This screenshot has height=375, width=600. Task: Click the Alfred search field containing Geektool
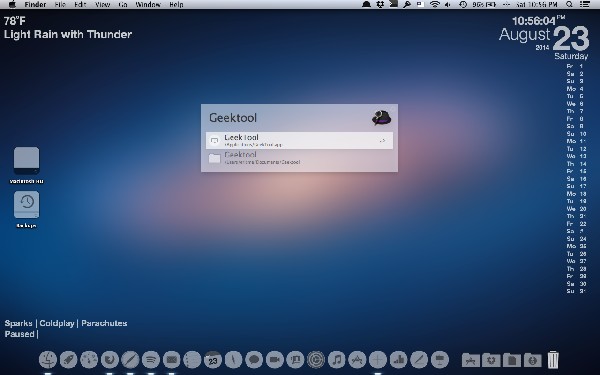(x=287, y=118)
